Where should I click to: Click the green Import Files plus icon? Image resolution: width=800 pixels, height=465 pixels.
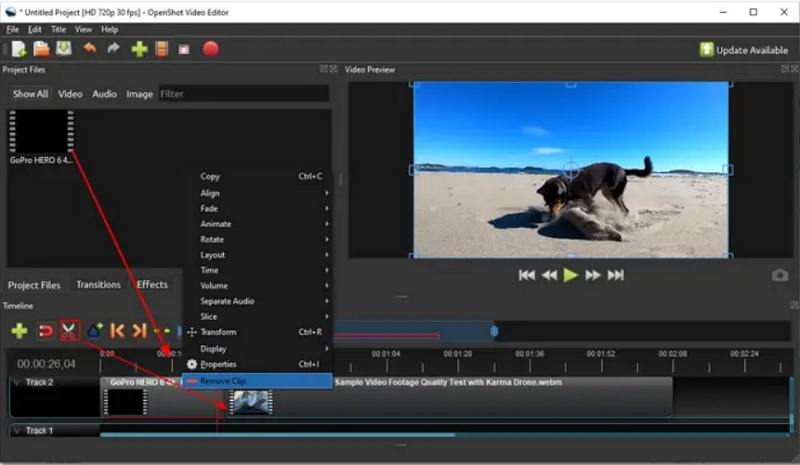click(139, 48)
